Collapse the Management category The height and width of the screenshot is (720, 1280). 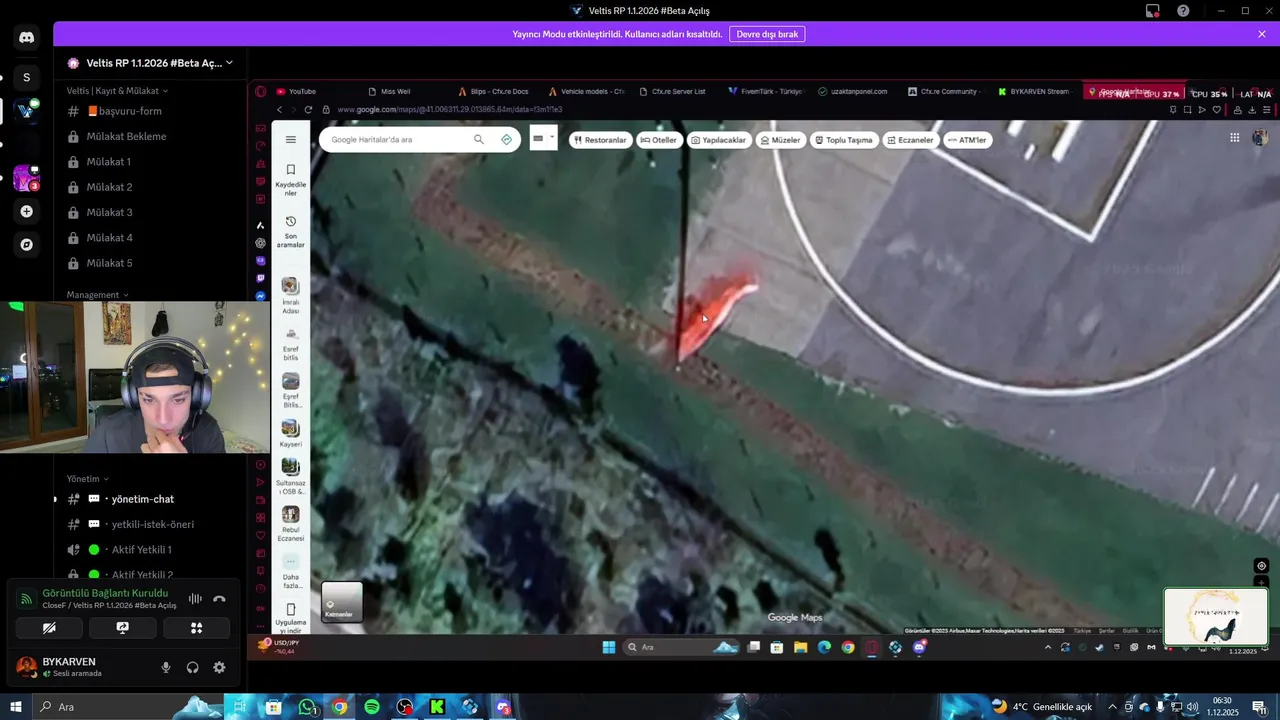click(97, 295)
